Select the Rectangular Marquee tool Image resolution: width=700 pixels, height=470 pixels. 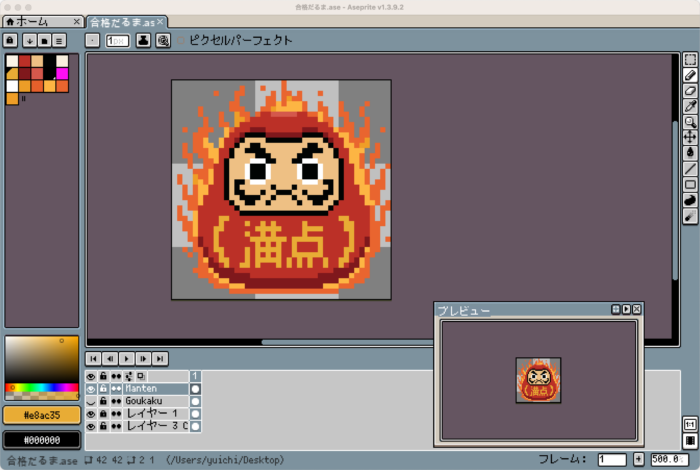690,60
